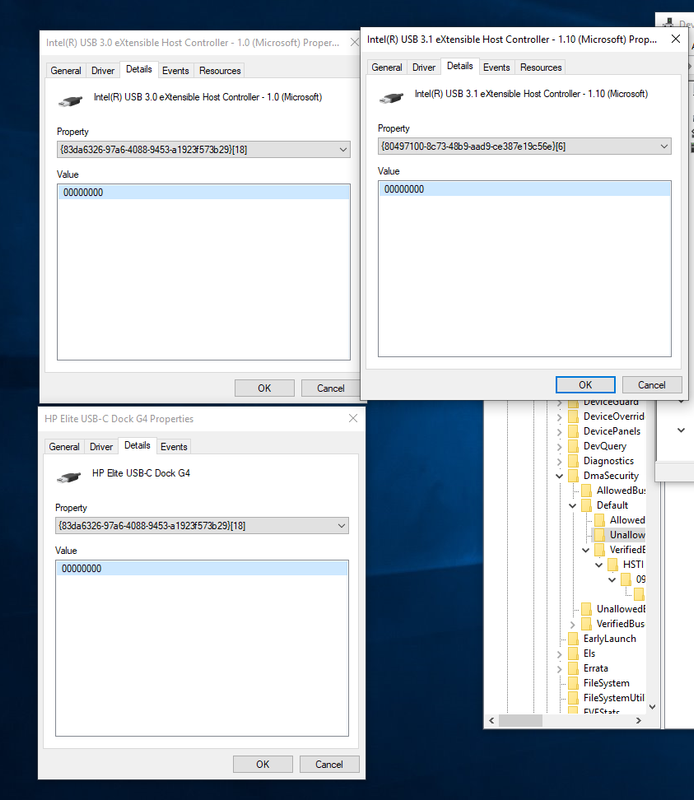Viewport: 694px width, 800px height.
Task: Open Property dropdown in USB 3.0 Controller window
Action: coord(204,149)
